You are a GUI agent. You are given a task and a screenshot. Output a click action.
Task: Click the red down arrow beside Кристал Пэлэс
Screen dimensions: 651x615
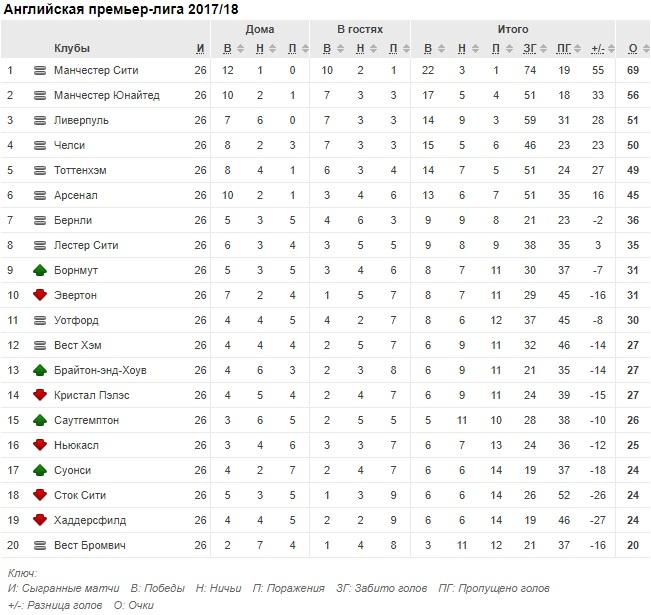coord(40,395)
